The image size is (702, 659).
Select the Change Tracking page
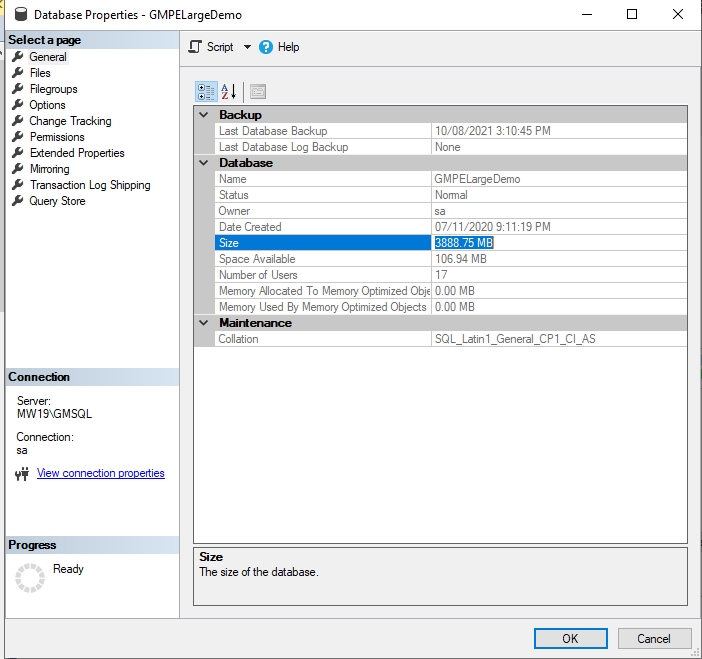[70, 121]
